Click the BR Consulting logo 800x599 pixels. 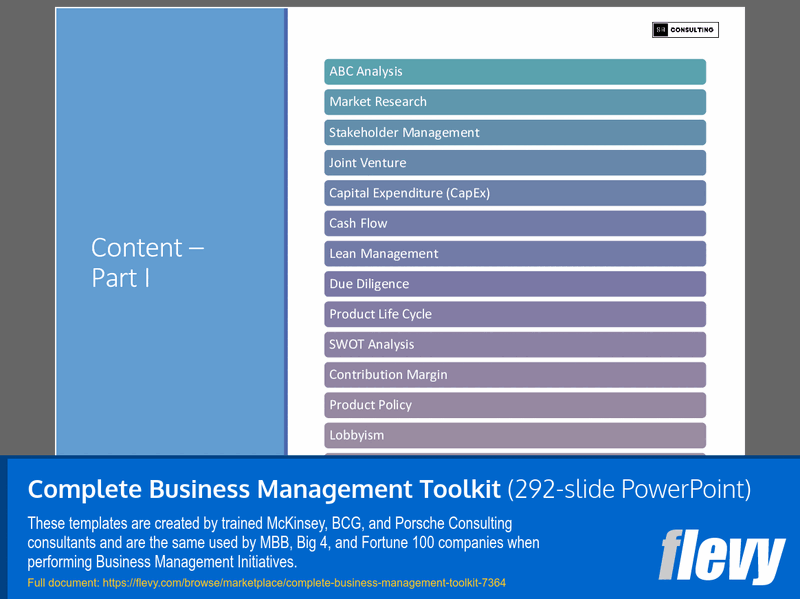click(686, 29)
